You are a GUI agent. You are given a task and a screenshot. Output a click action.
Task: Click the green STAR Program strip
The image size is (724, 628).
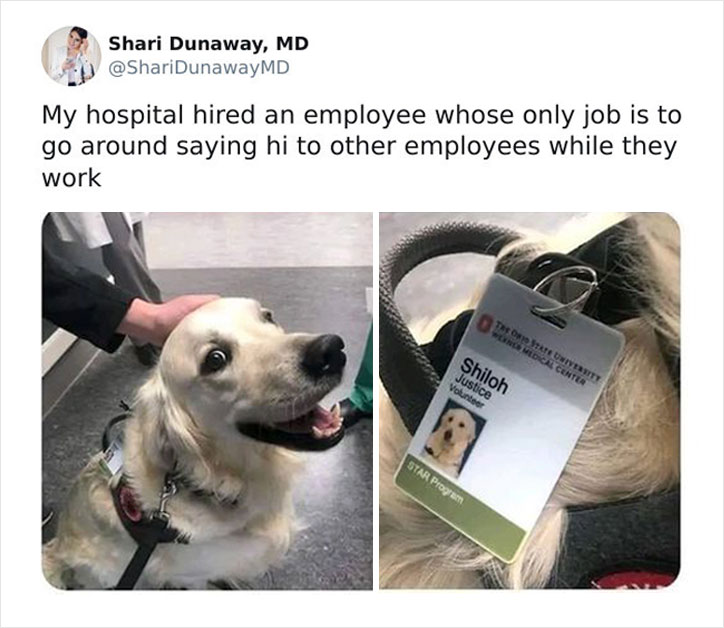[460, 510]
